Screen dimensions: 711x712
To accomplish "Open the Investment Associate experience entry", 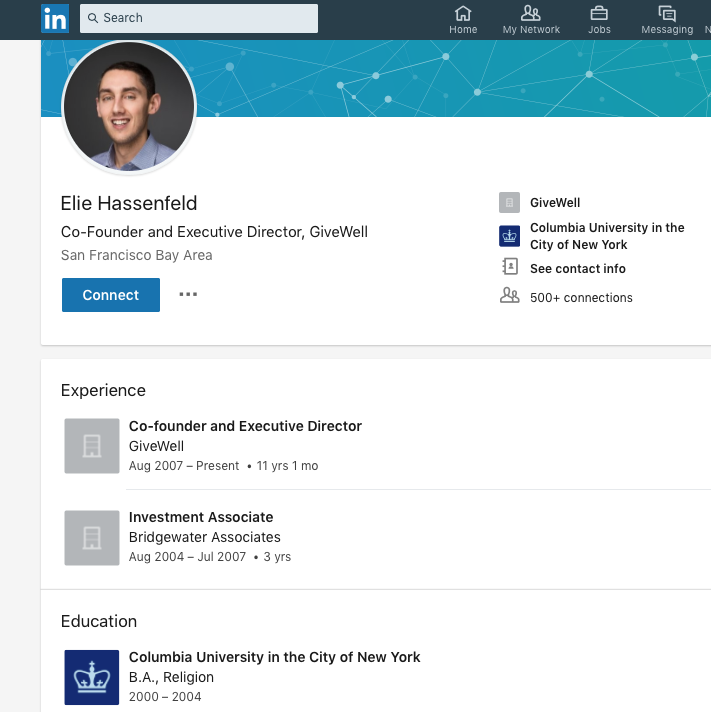I will [x=201, y=517].
